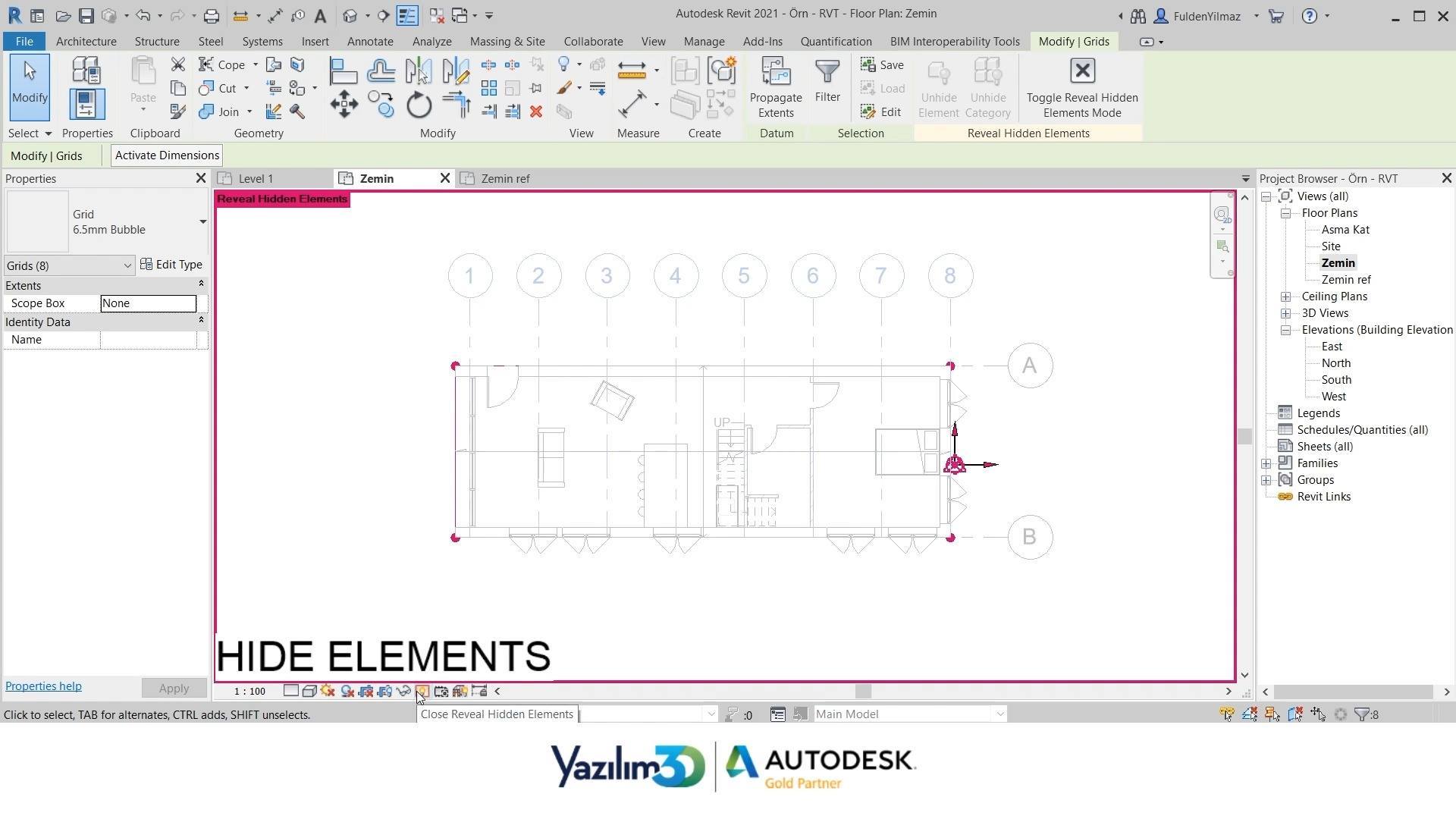Click the drawing area vertical scrollbar thumb

tap(1244, 436)
